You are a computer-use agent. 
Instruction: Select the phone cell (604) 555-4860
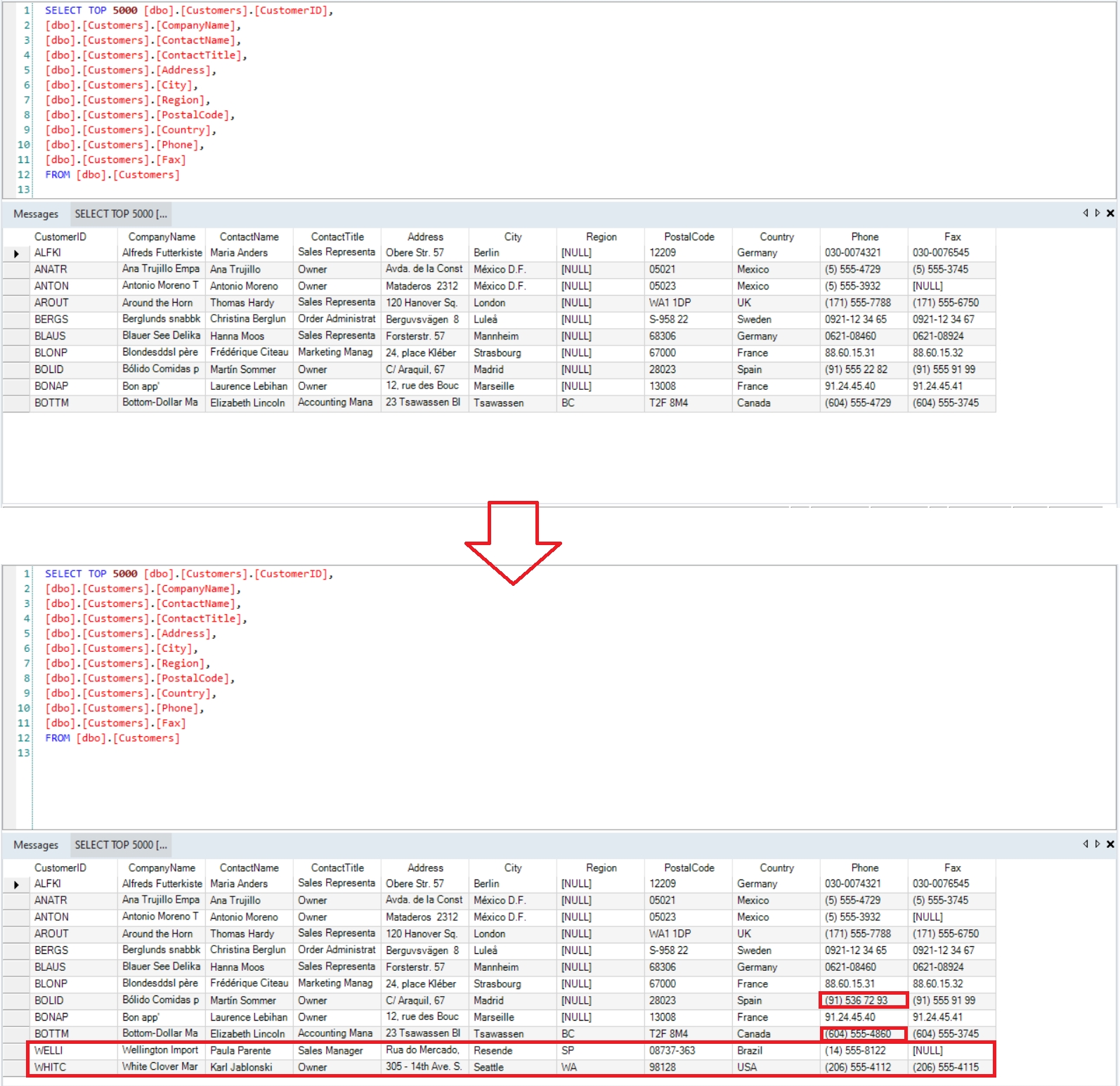click(858, 1034)
